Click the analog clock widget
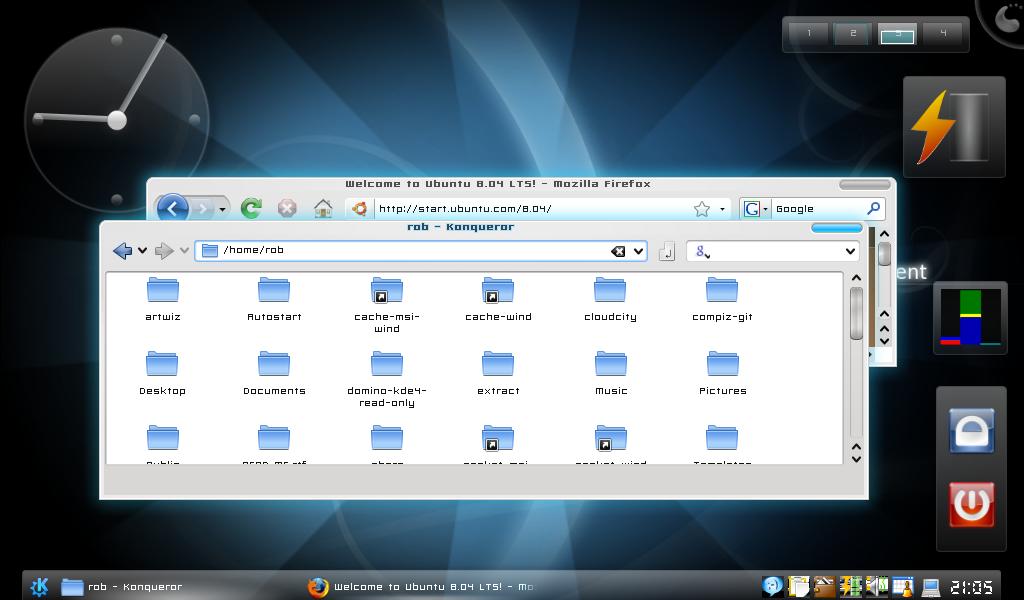This screenshot has height=600, width=1024. 116,119
